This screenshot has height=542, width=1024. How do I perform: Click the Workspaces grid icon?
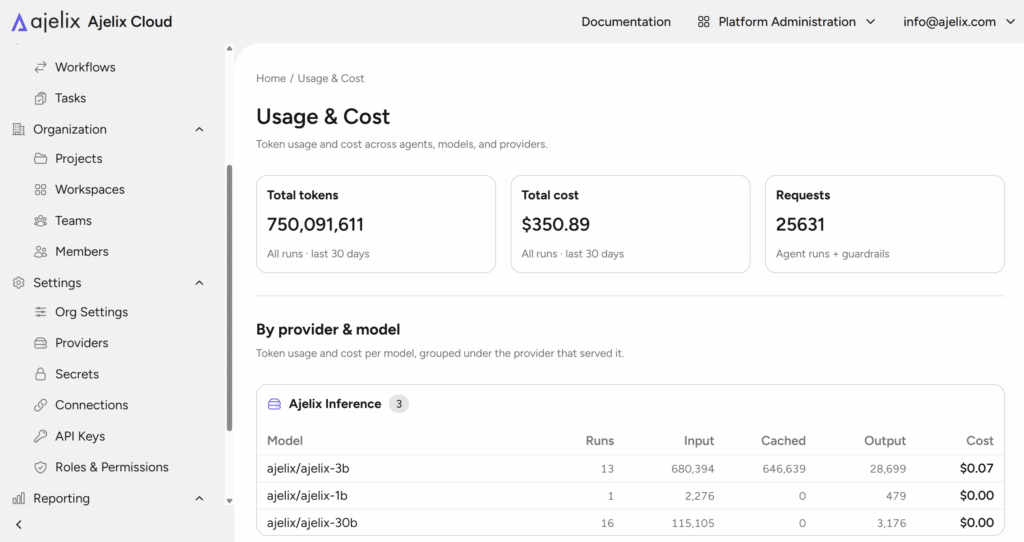pos(40,189)
